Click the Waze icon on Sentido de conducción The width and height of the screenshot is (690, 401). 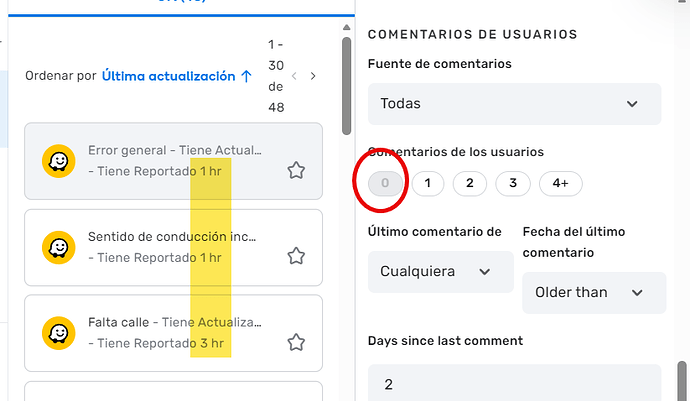(x=59, y=247)
